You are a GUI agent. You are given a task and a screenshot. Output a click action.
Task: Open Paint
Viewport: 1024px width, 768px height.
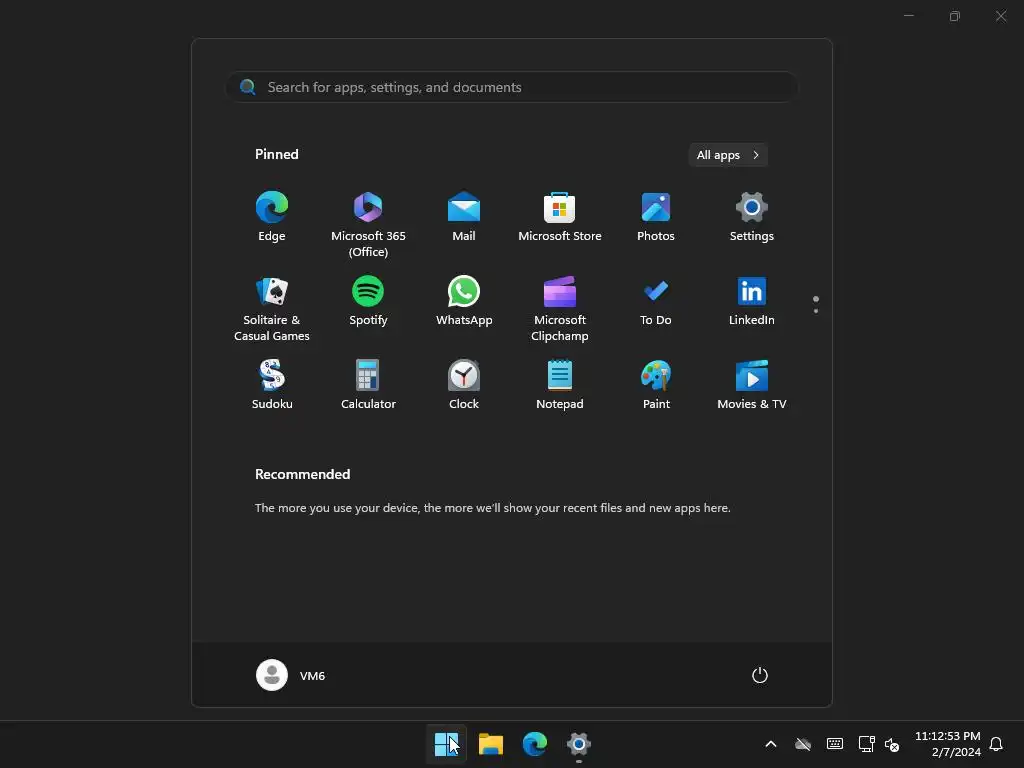point(656,385)
